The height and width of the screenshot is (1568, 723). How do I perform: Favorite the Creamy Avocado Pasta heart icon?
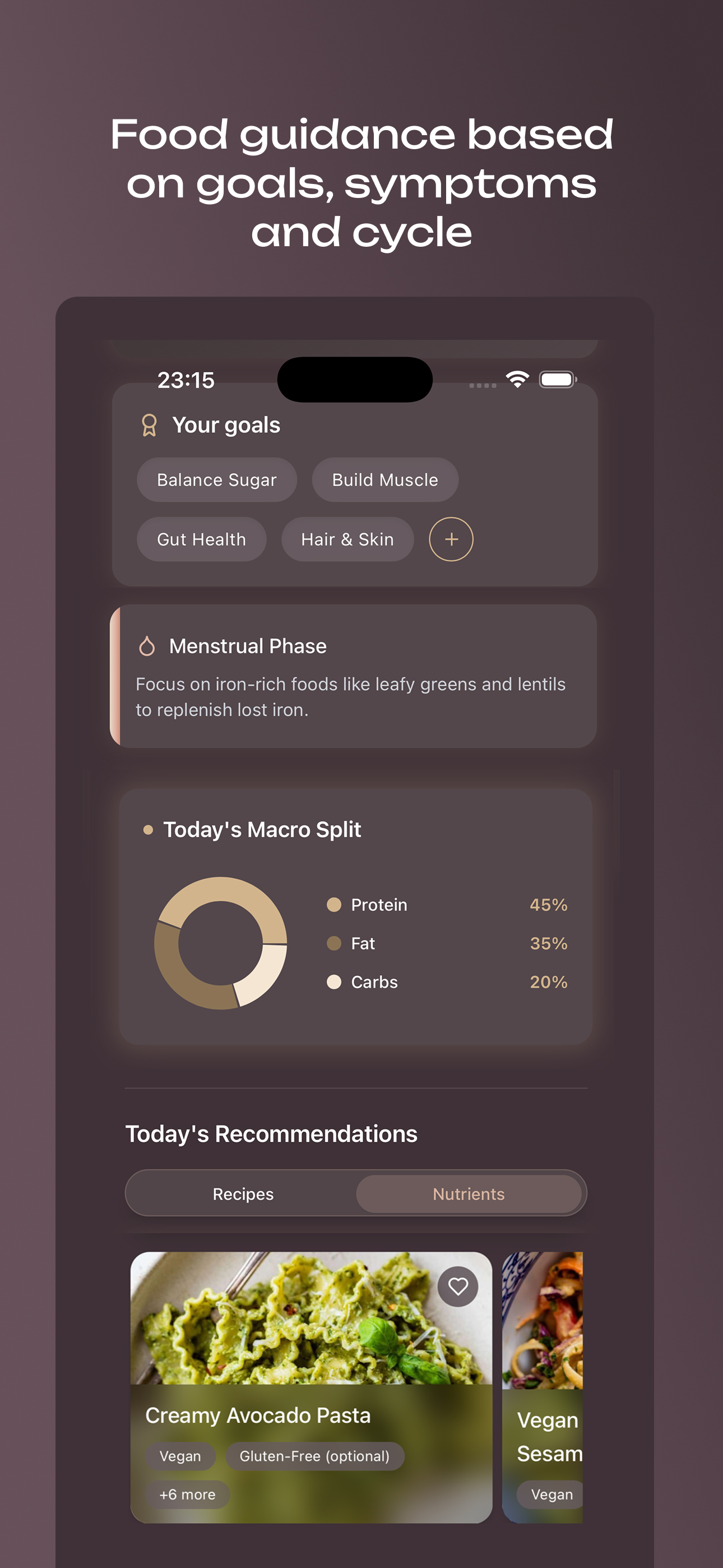[x=458, y=1286]
